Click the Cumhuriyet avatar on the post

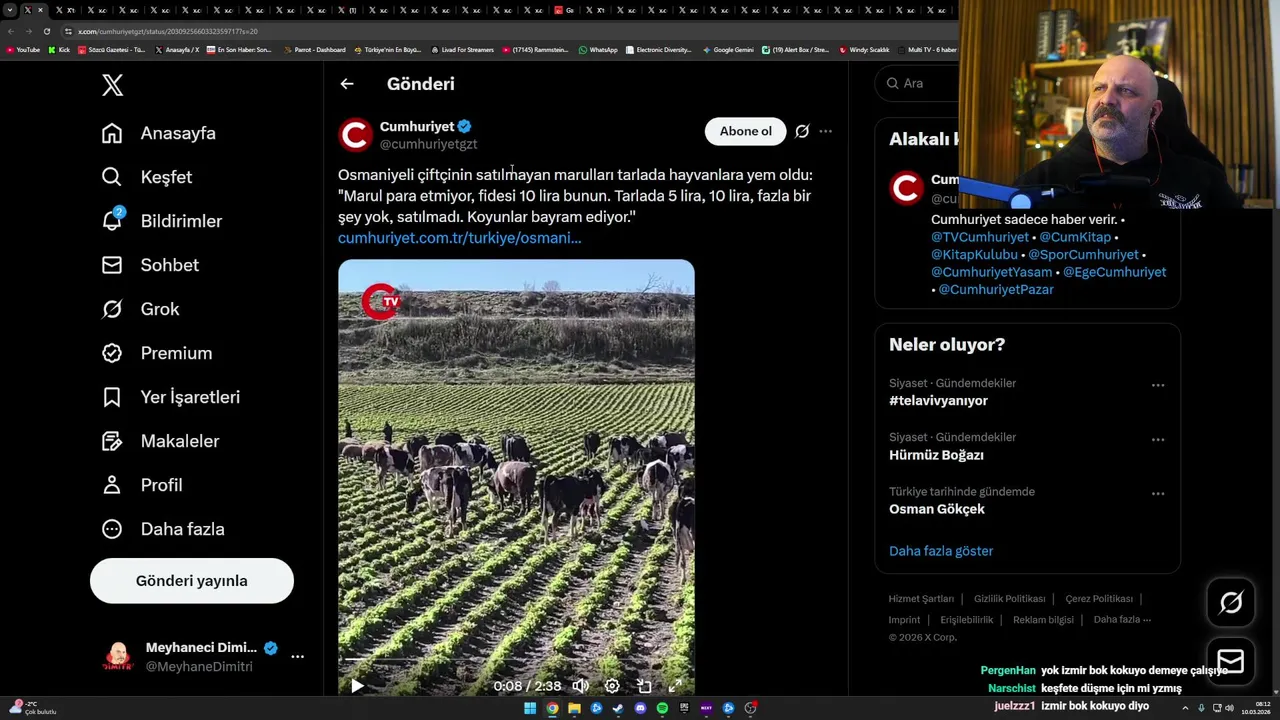pyautogui.click(x=355, y=135)
